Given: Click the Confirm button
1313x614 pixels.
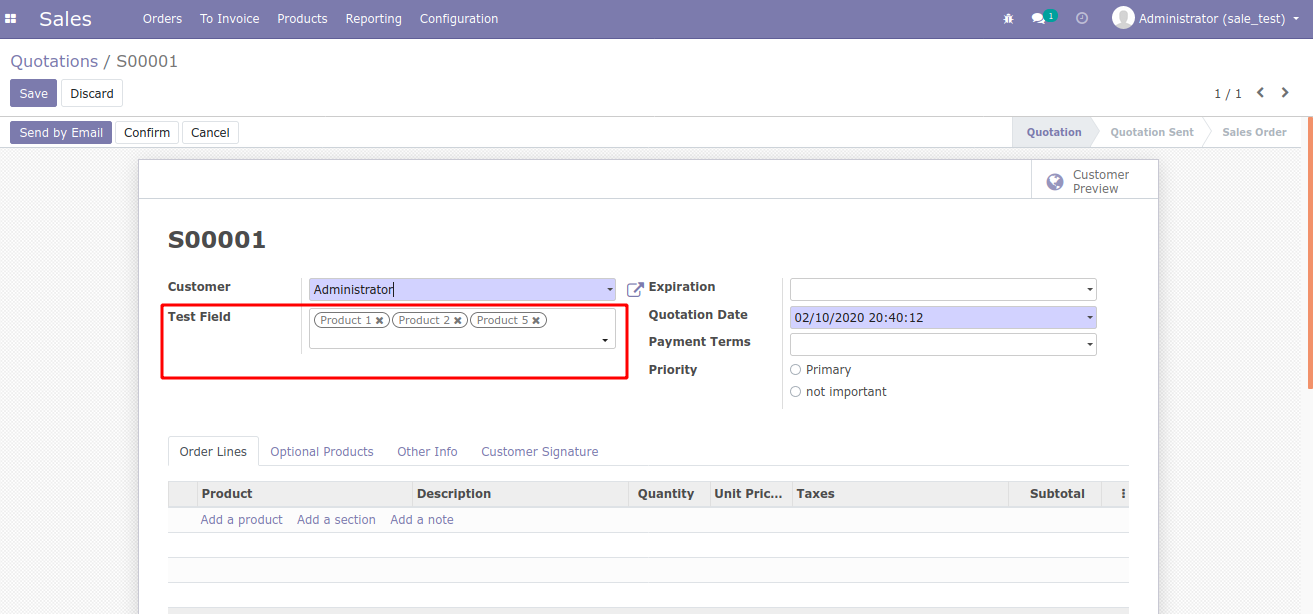Looking at the screenshot, I should point(147,132).
